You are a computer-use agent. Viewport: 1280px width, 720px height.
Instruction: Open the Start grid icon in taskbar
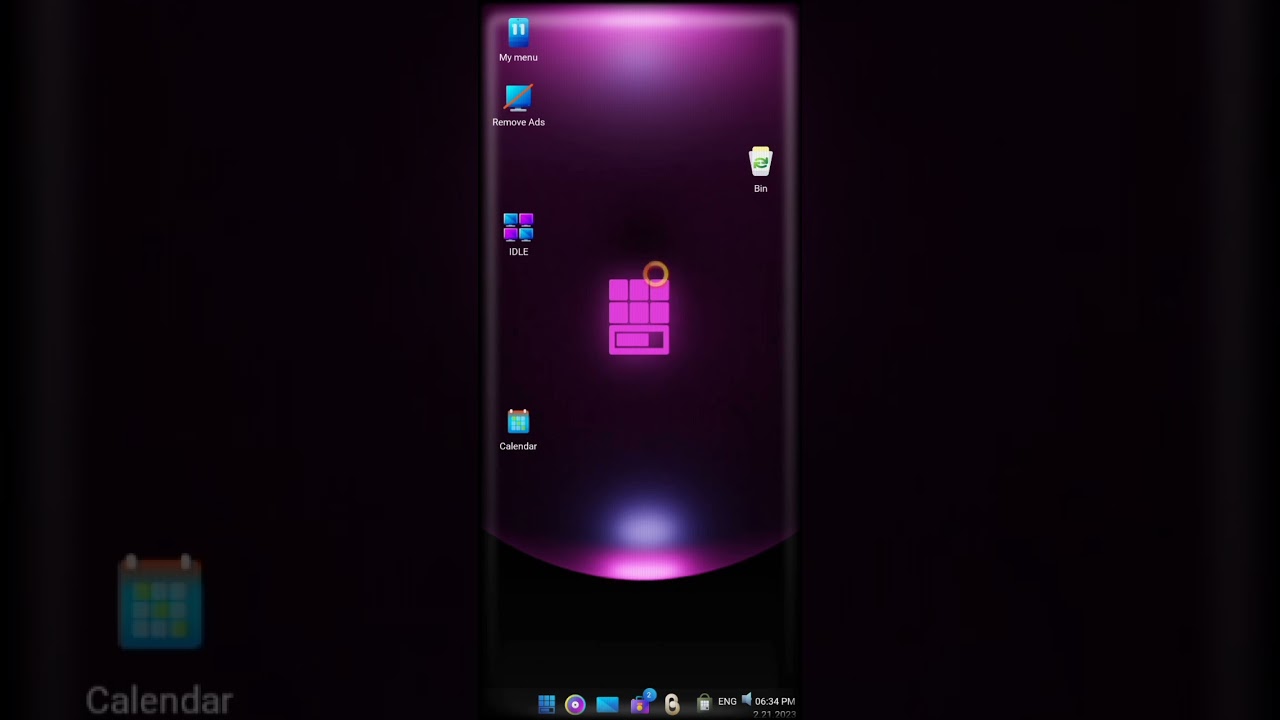tap(546, 704)
